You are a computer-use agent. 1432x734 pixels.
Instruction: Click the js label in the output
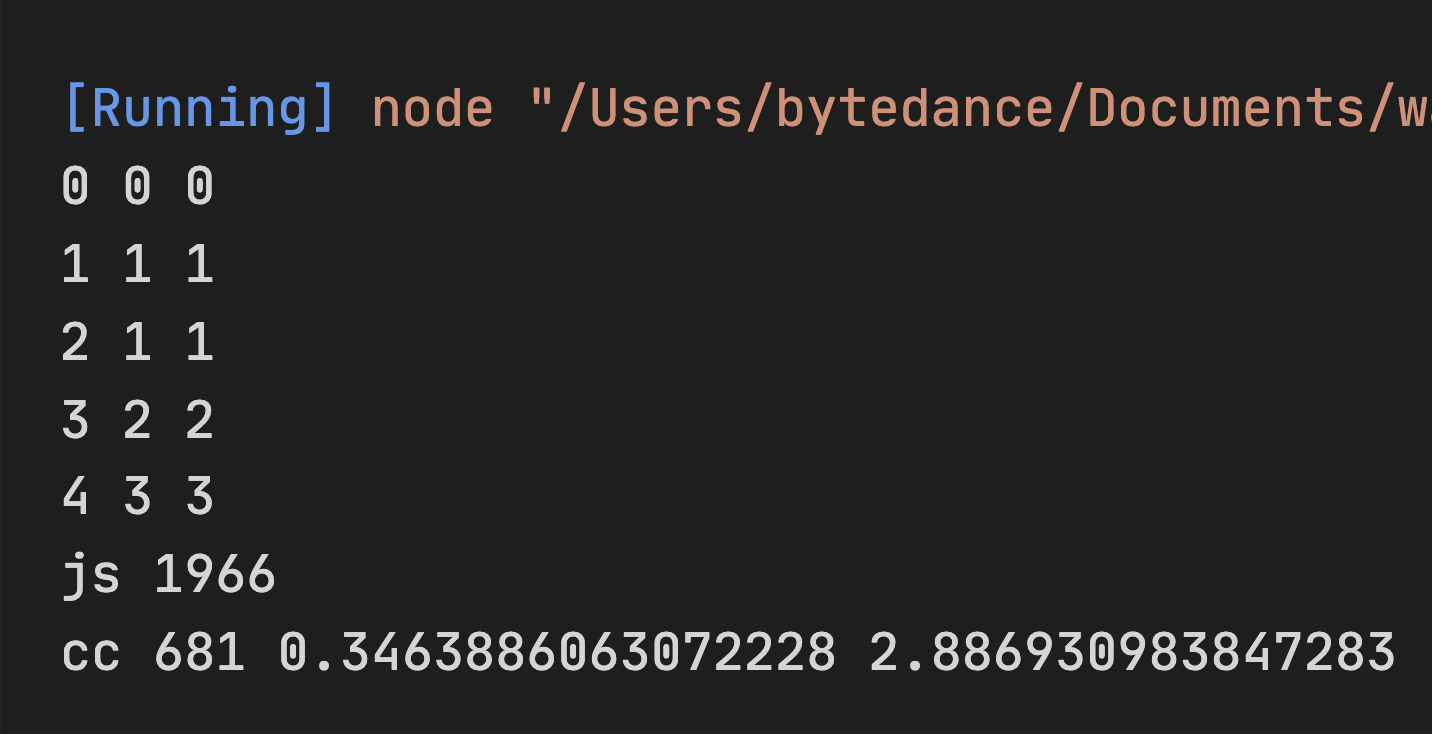(x=91, y=576)
